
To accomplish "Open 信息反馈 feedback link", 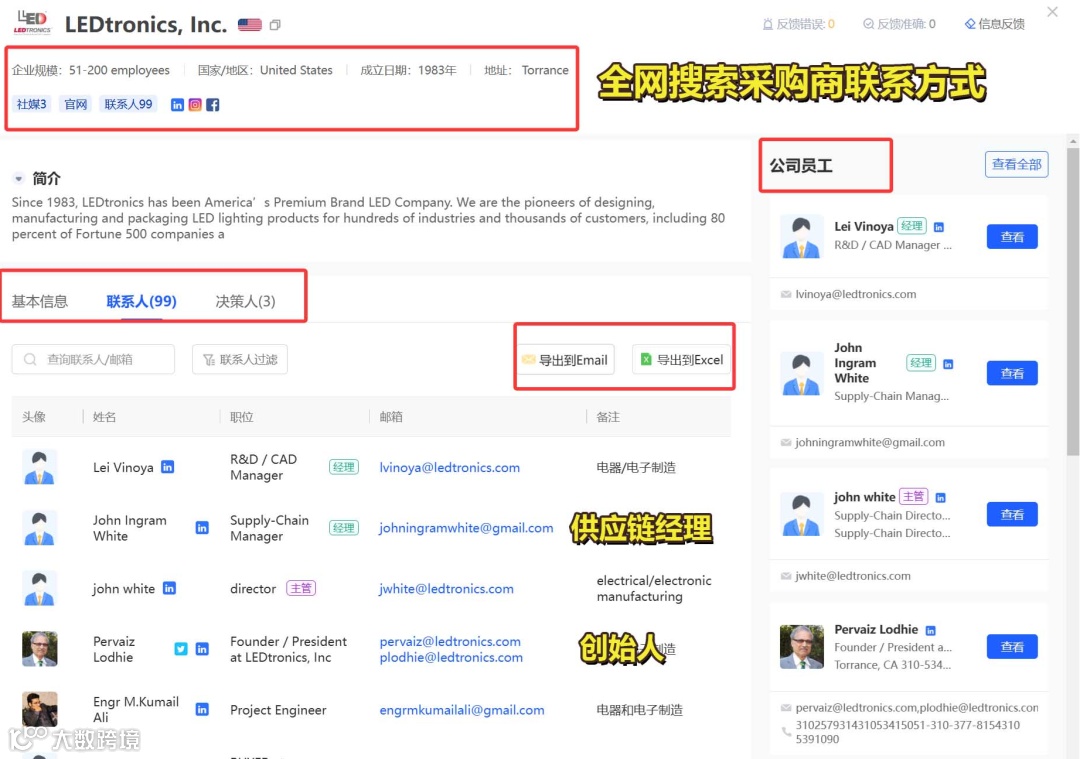I will click(994, 24).
